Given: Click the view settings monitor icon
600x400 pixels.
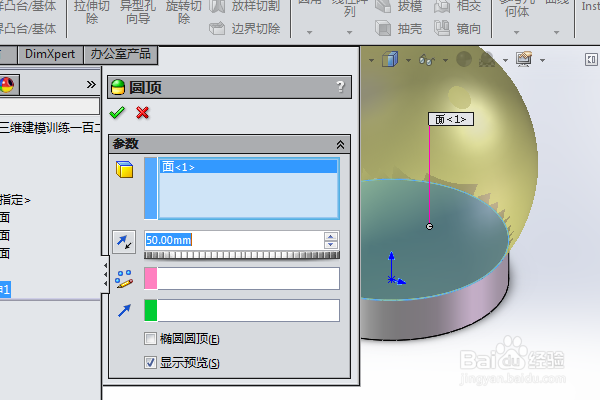Looking at the screenshot, I should pyautogui.click(x=524, y=59).
